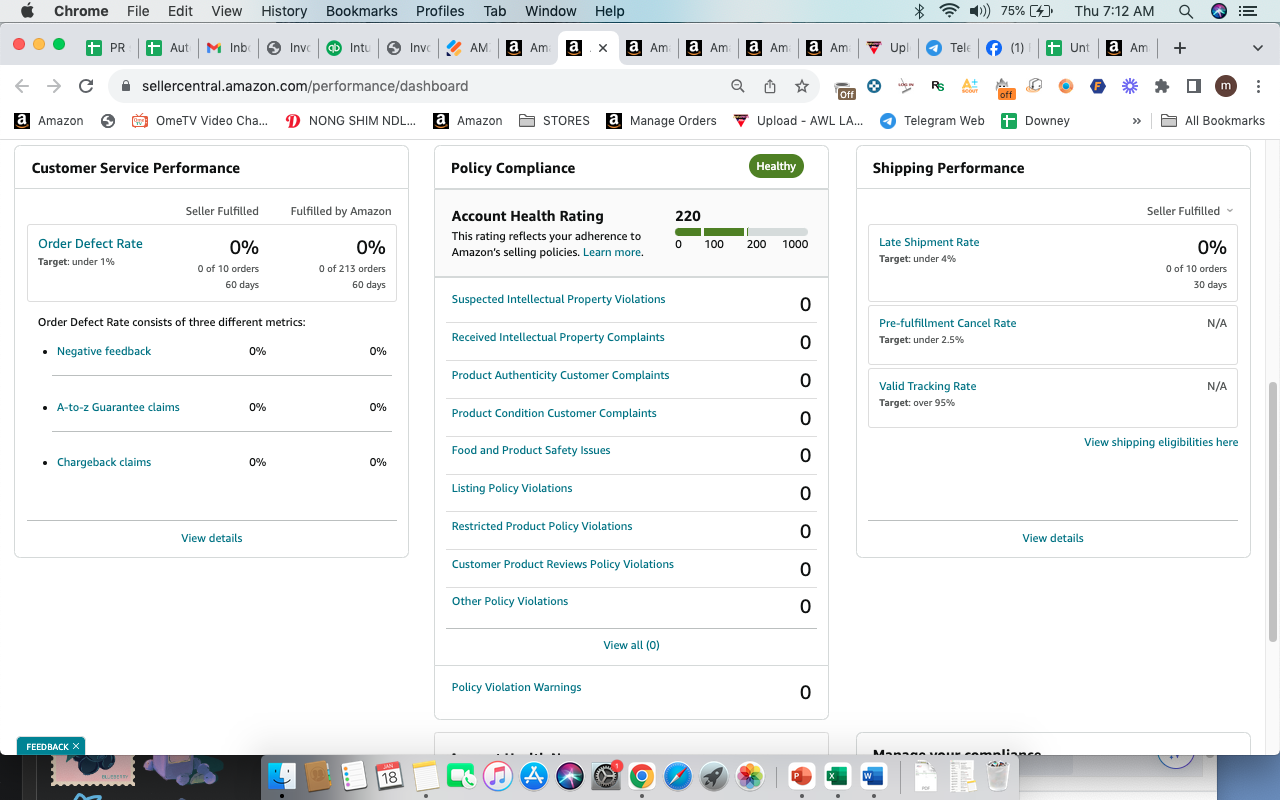Open Listing Policy Violations link
The width and height of the screenshot is (1280, 800).
point(512,488)
